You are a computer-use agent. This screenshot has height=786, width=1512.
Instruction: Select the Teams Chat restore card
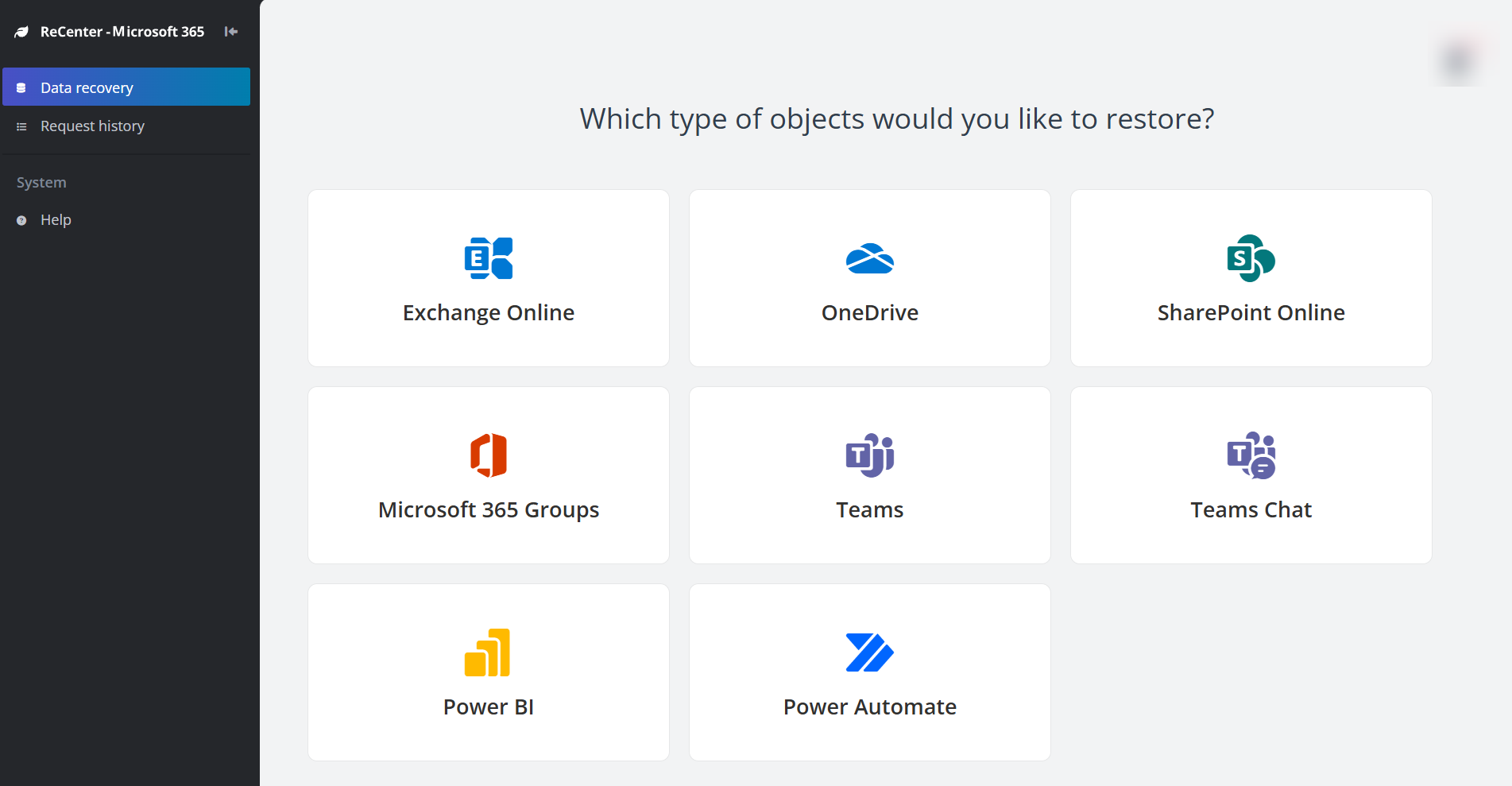(1251, 474)
